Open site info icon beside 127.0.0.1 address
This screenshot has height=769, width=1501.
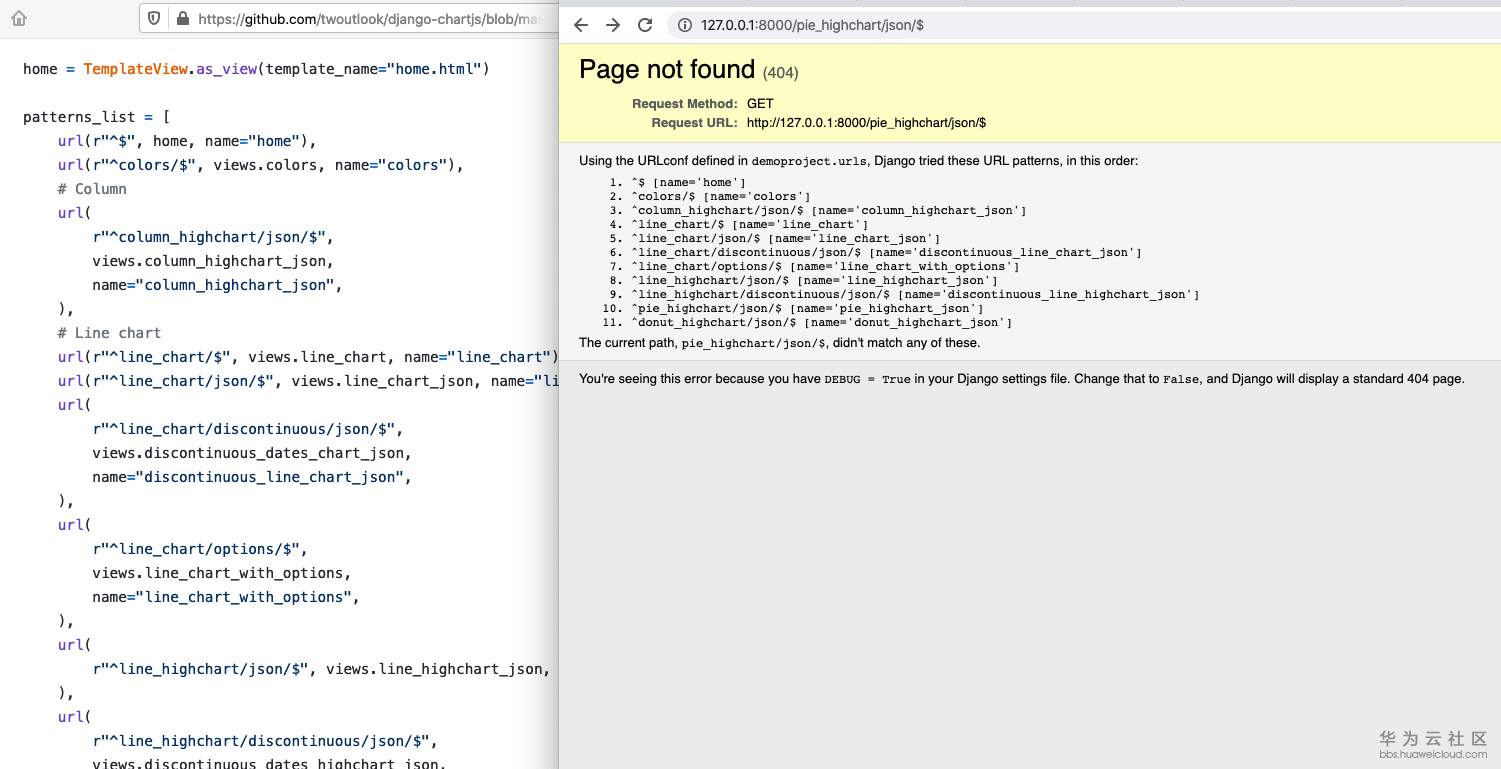click(685, 25)
